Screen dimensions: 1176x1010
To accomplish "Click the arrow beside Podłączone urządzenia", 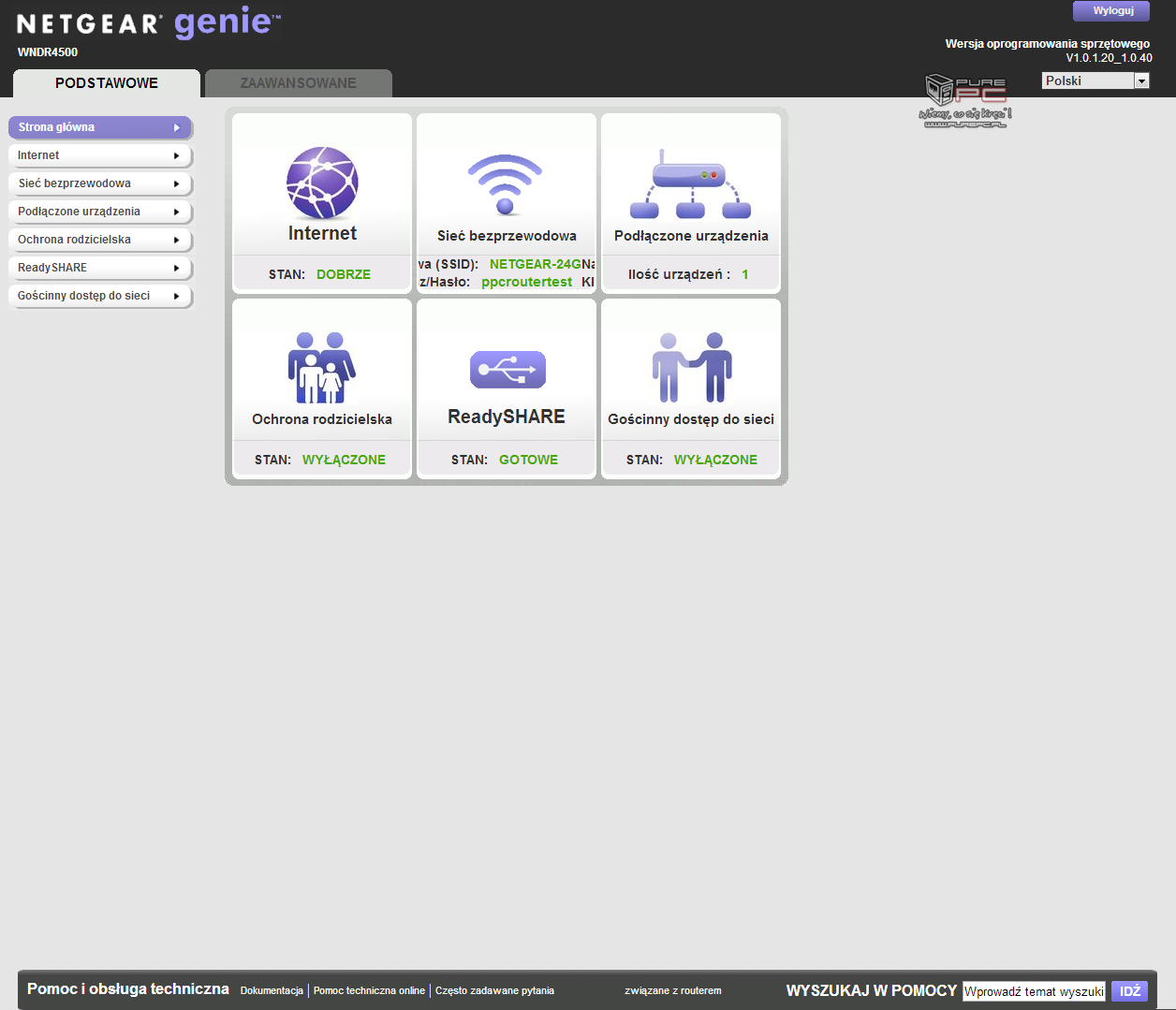I will pyautogui.click(x=176, y=212).
